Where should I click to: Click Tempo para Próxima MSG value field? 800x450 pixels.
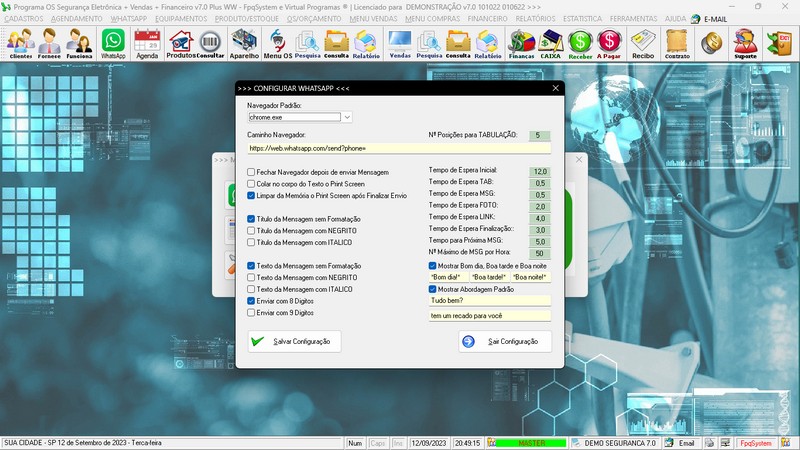(539, 242)
